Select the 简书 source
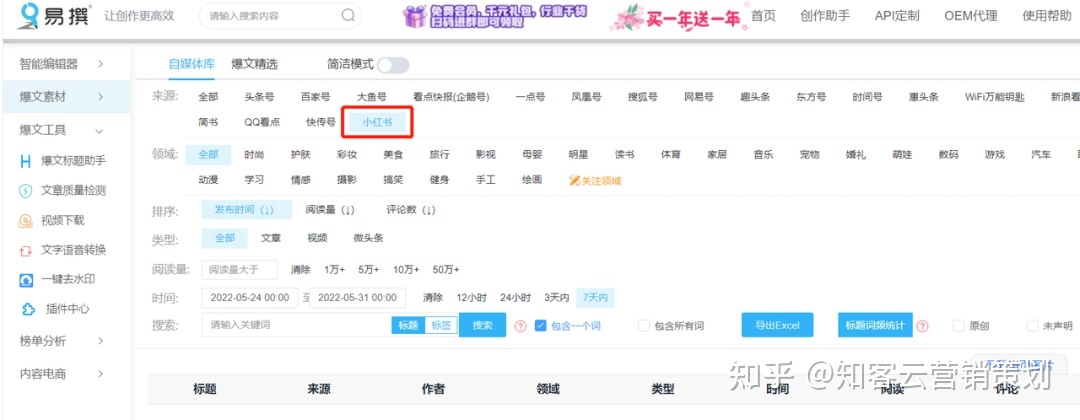This screenshot has width=1080, height=420. (208, 123)
